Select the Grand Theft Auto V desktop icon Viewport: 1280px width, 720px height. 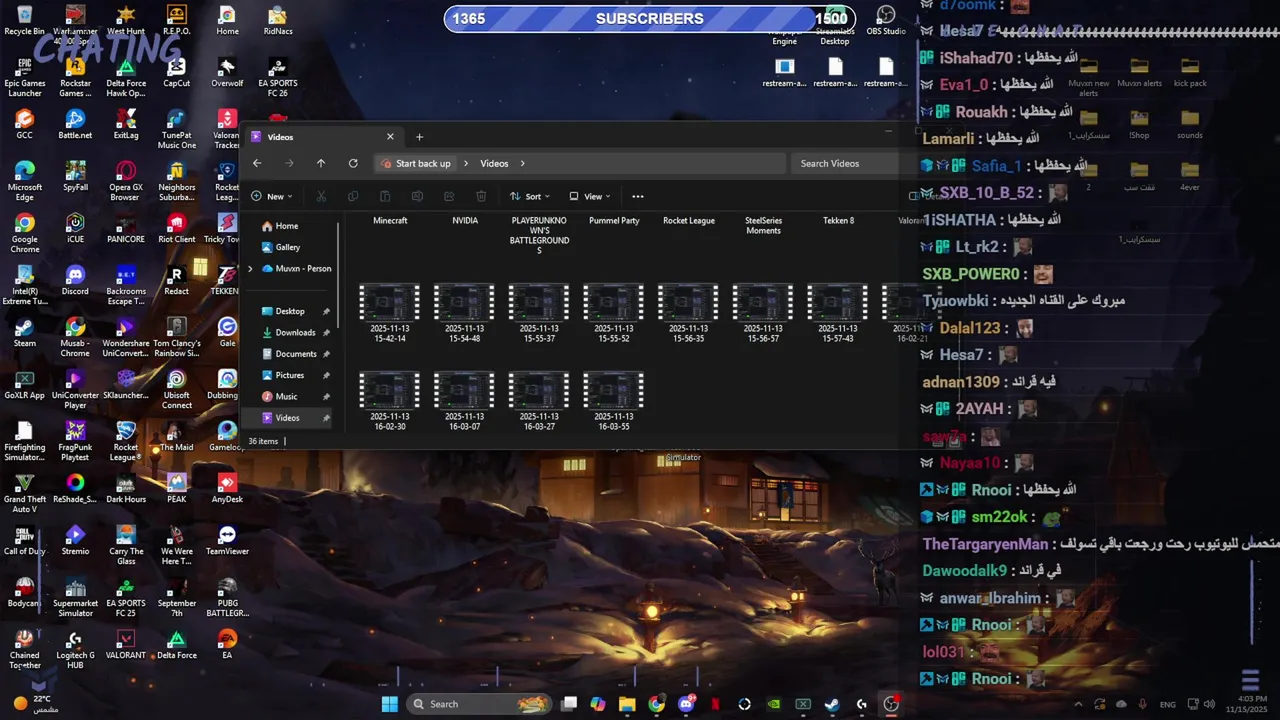coord(24,493)
